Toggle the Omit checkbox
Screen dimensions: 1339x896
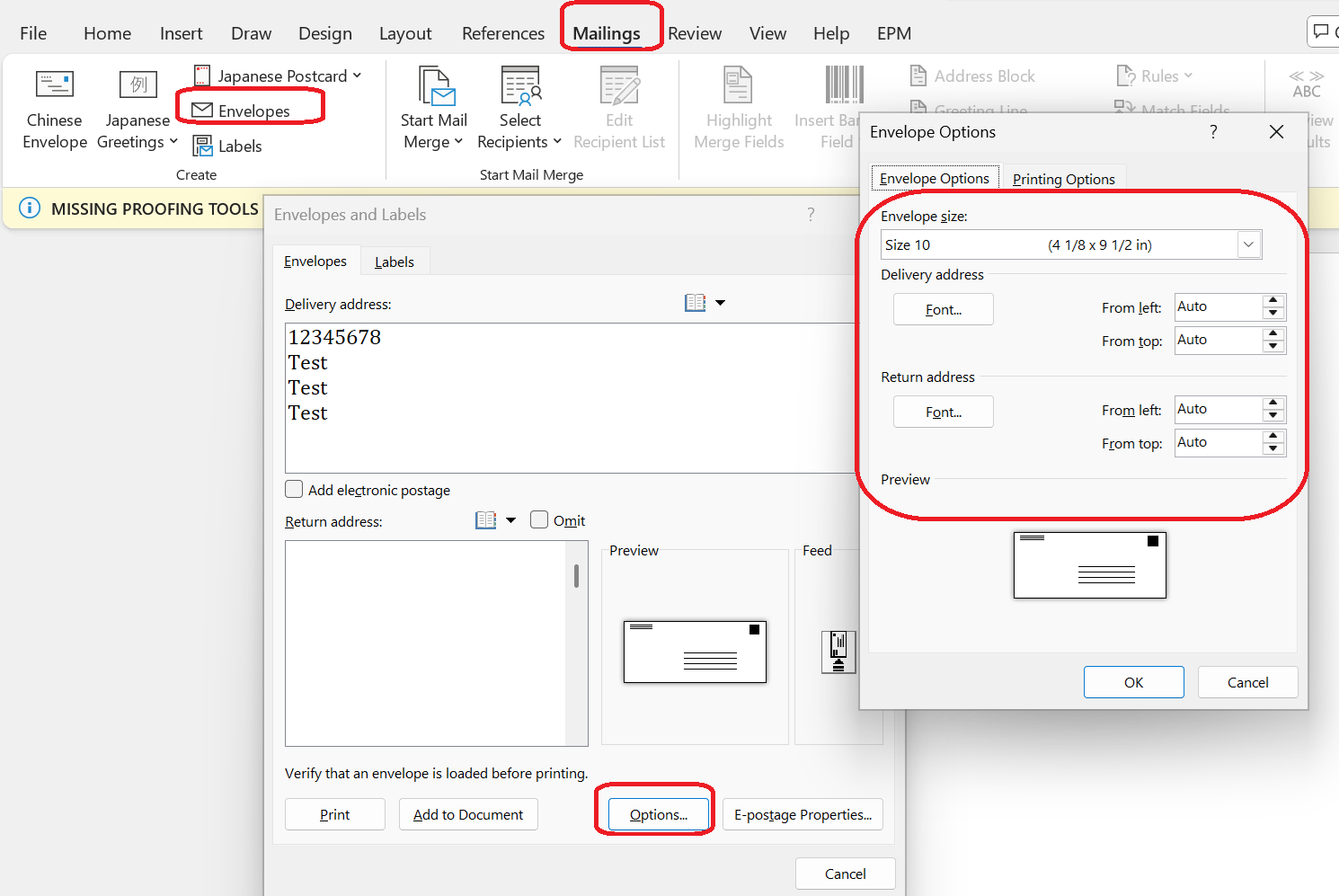[539, 519]
